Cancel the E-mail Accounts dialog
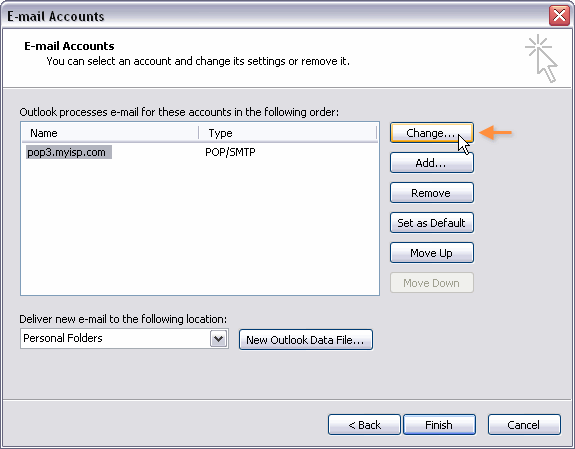The height and width of the screenshot is (449, 575). click(524, 425)
